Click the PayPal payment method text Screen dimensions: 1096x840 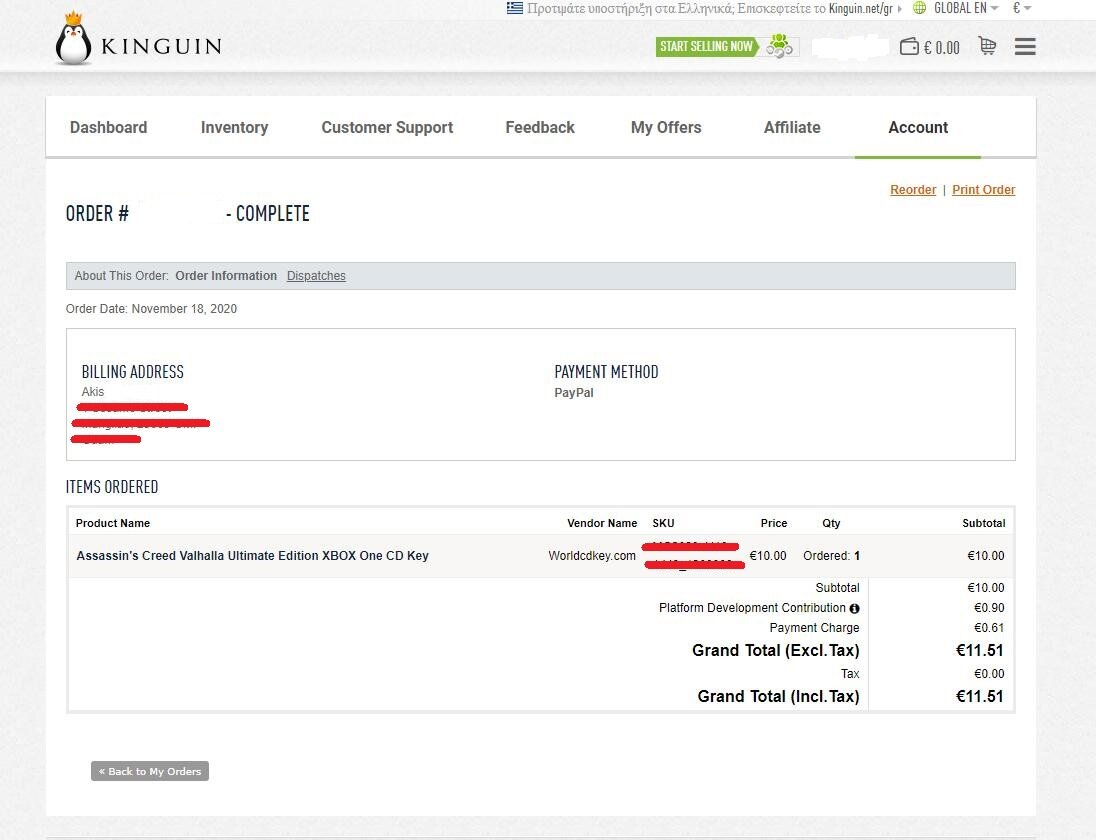(x=574, y=393)
